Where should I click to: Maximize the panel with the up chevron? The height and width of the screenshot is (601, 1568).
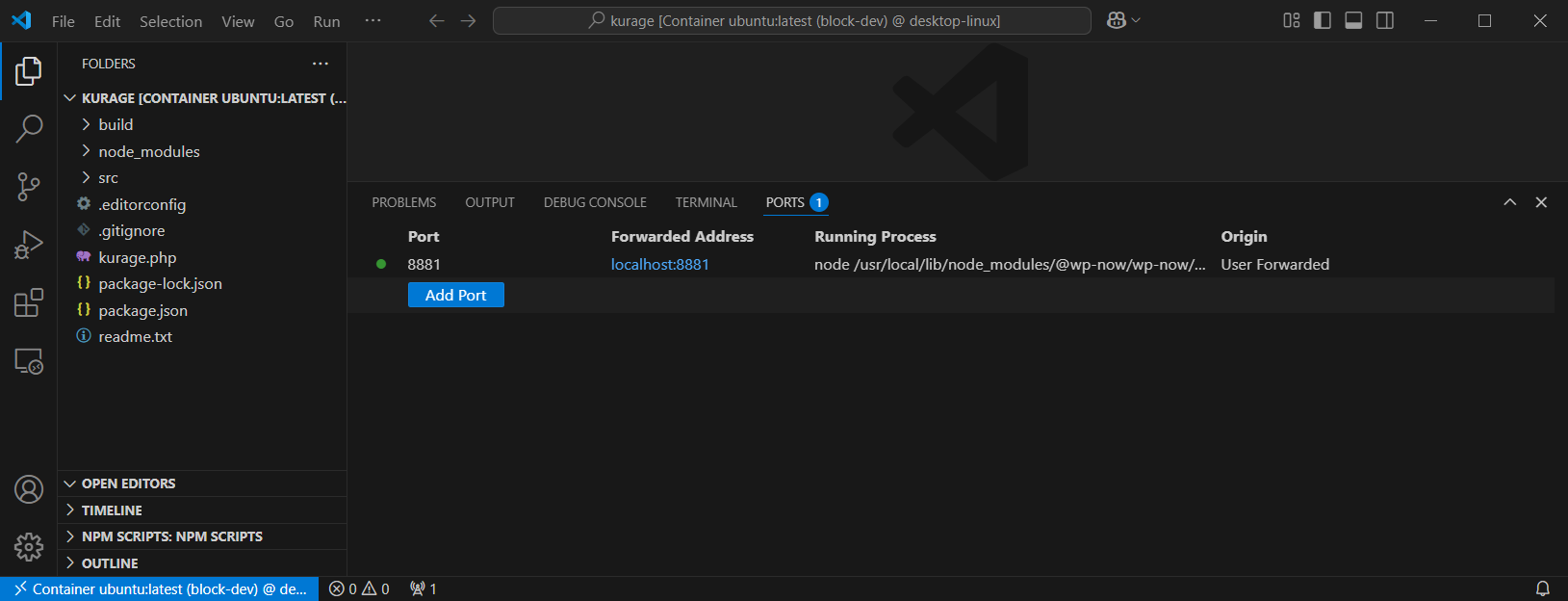[1510, 202]
